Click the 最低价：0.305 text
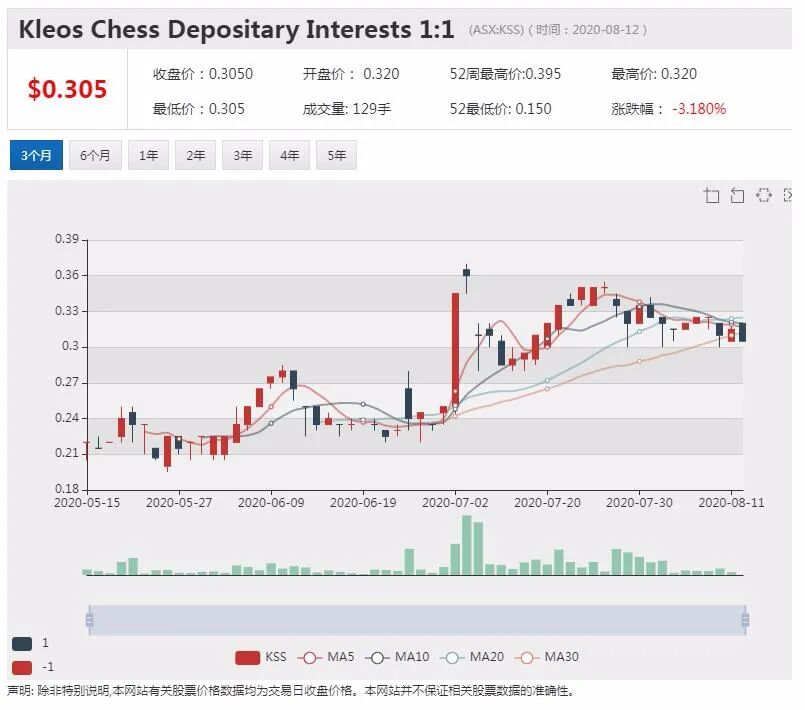The width and height of the screenshot is (805, 710). coord(199,109)
